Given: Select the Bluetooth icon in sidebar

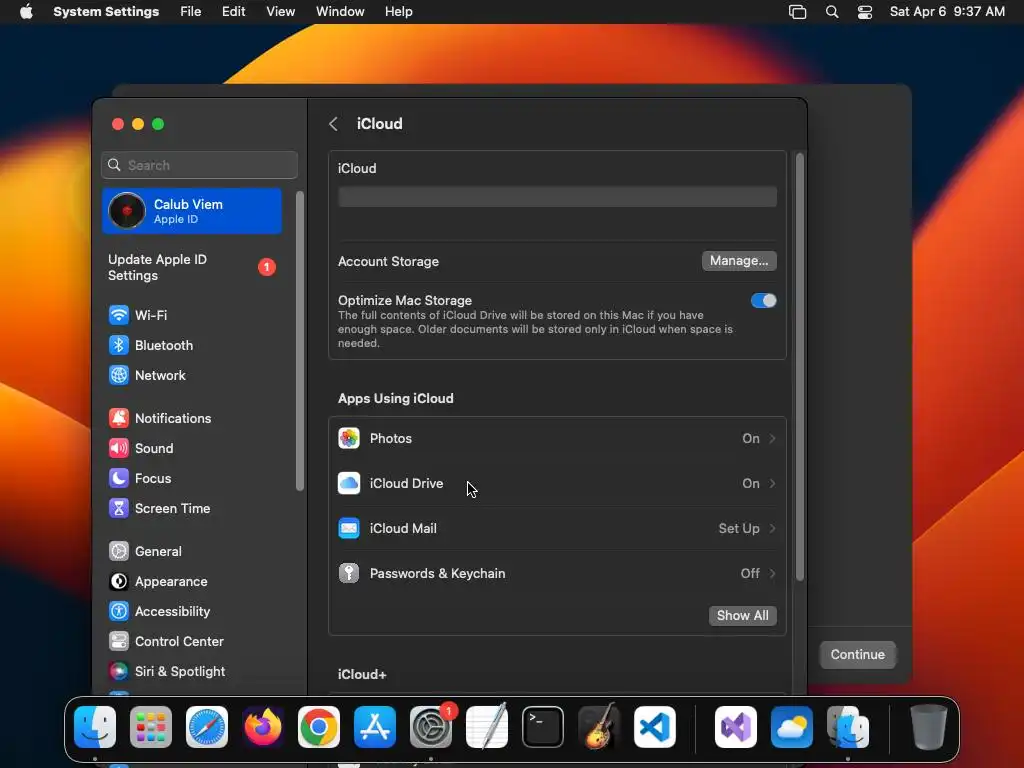Looking at the screenshot, I should [119, 345].
